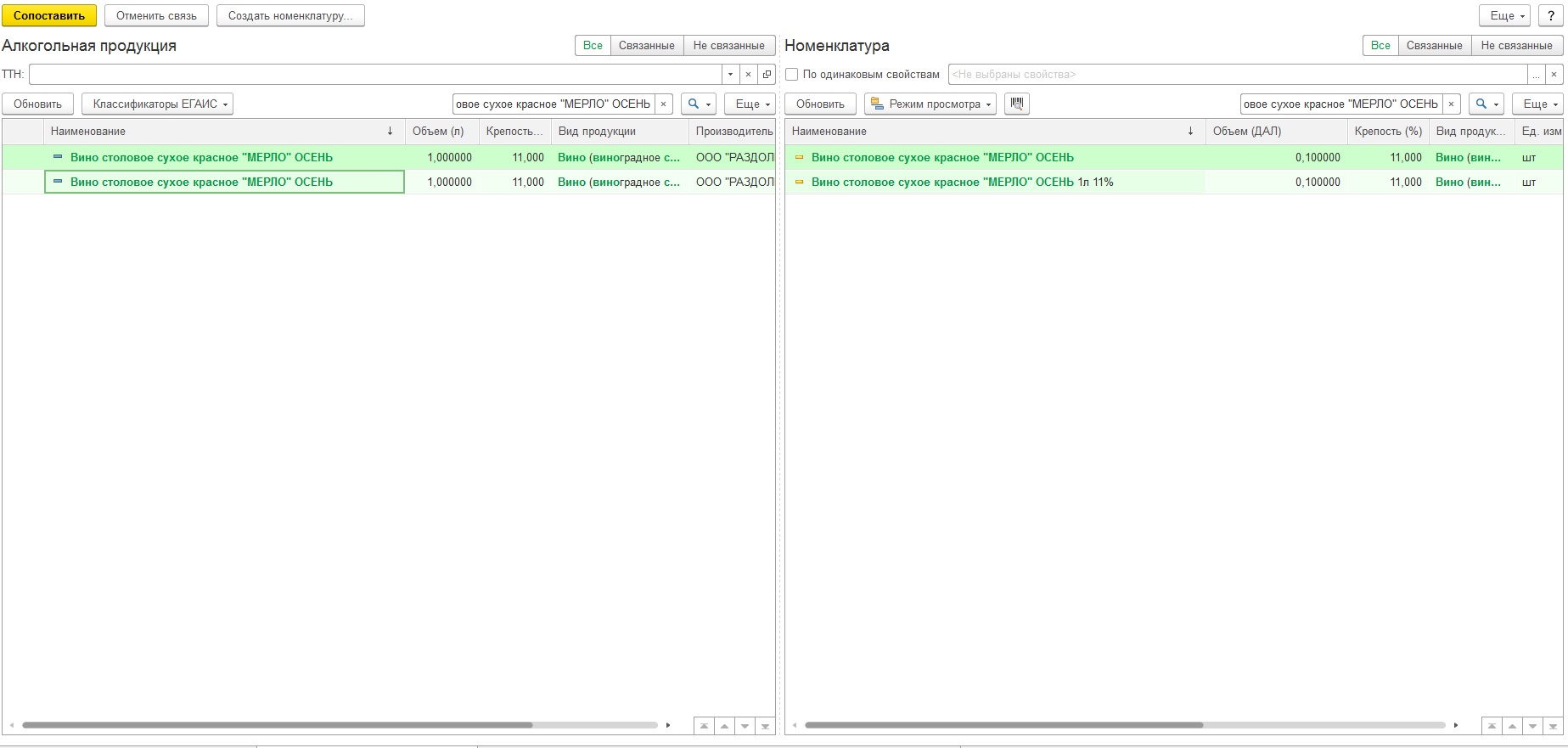The width and height of the screenshot is (1568, 748).
Task: Click Вино (вин... cell of second nomenclature row
Action: [1471, 182]
